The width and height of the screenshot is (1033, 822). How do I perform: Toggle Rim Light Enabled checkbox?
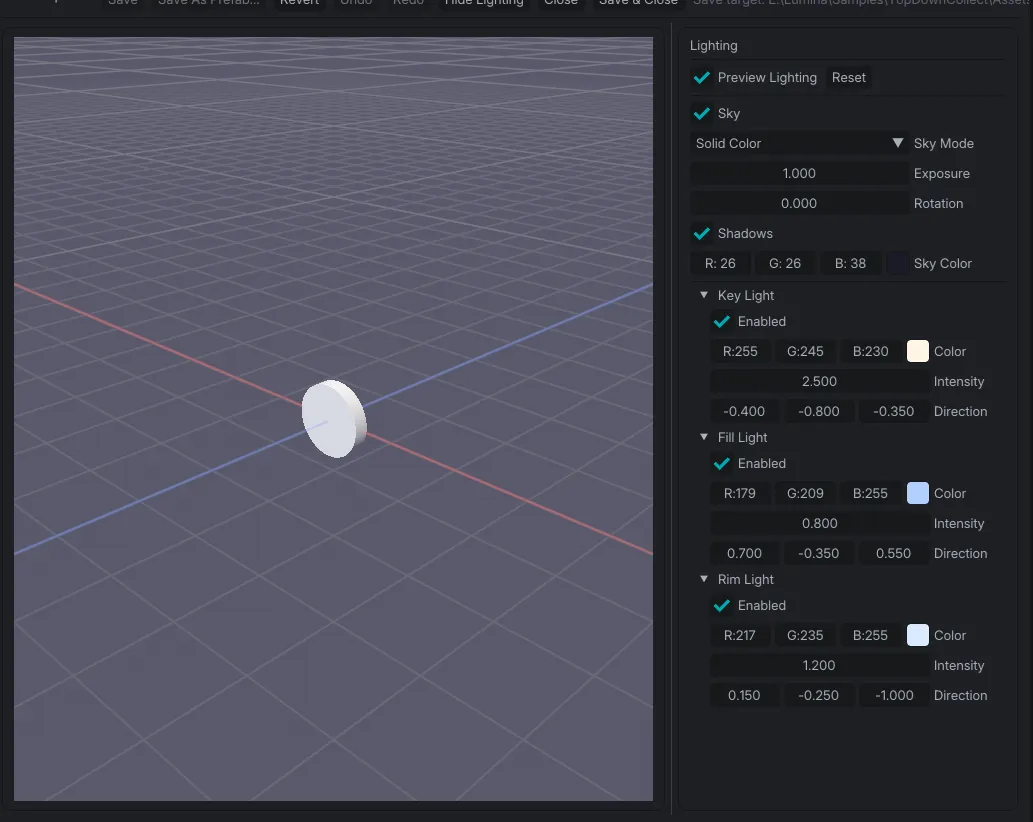(722, 605)
